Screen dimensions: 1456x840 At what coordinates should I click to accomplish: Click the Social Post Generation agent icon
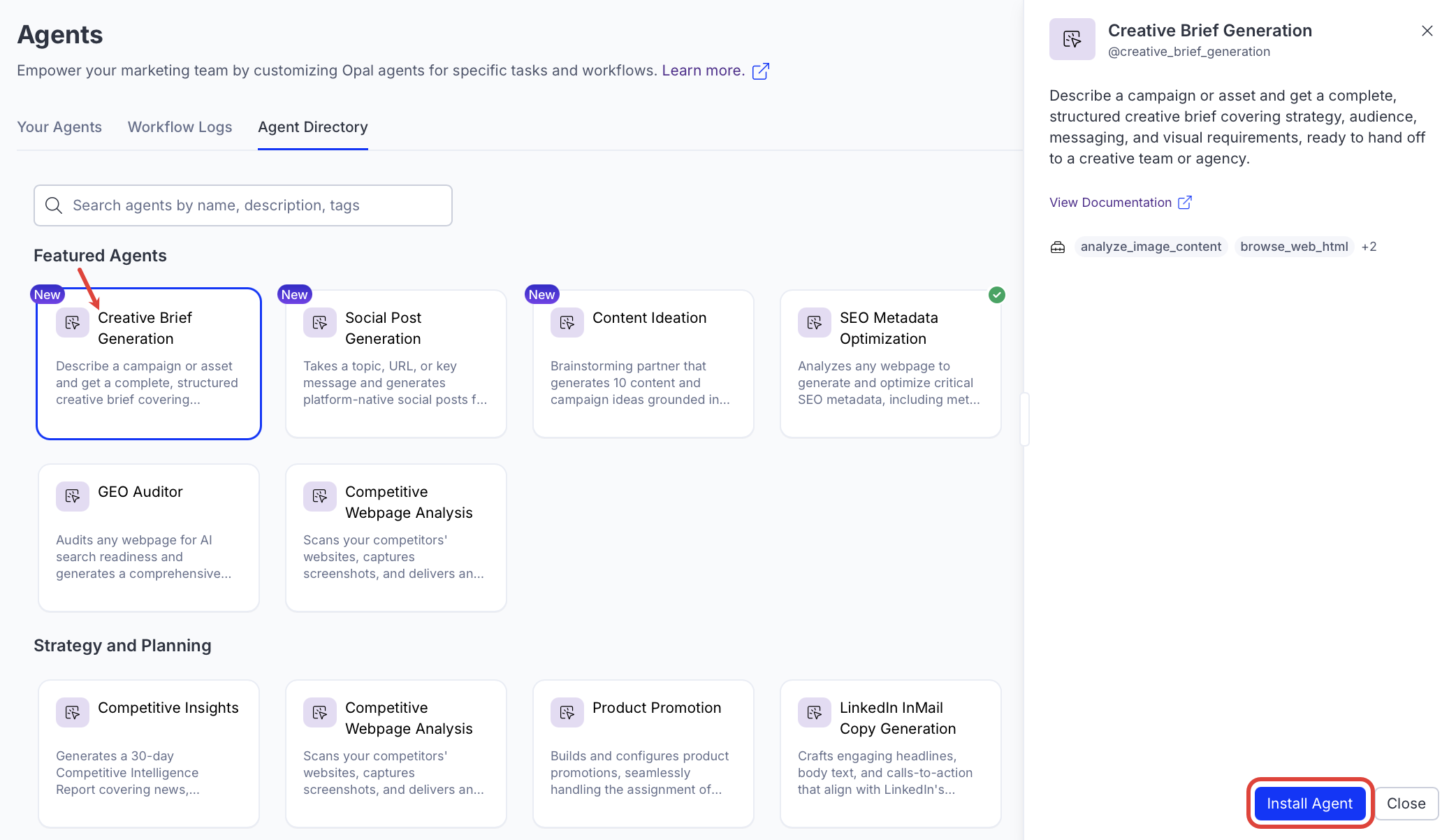point(320,322)
